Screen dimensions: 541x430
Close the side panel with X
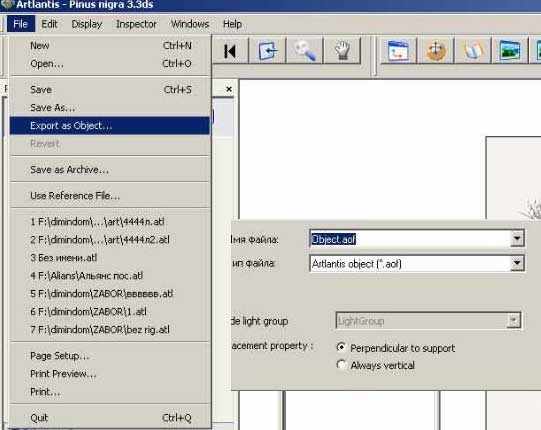click(x=229, y=89)
